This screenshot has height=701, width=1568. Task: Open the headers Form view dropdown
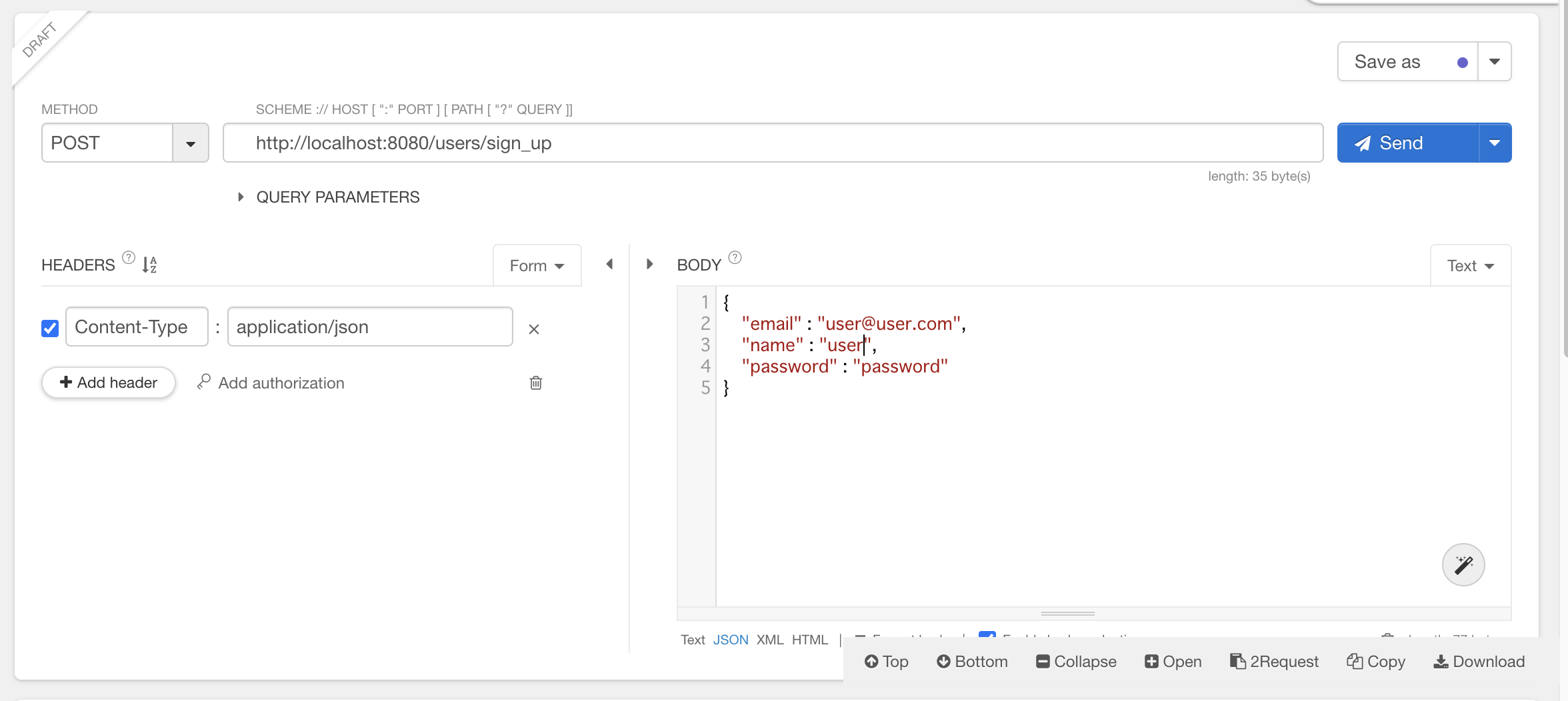(537, 266)
